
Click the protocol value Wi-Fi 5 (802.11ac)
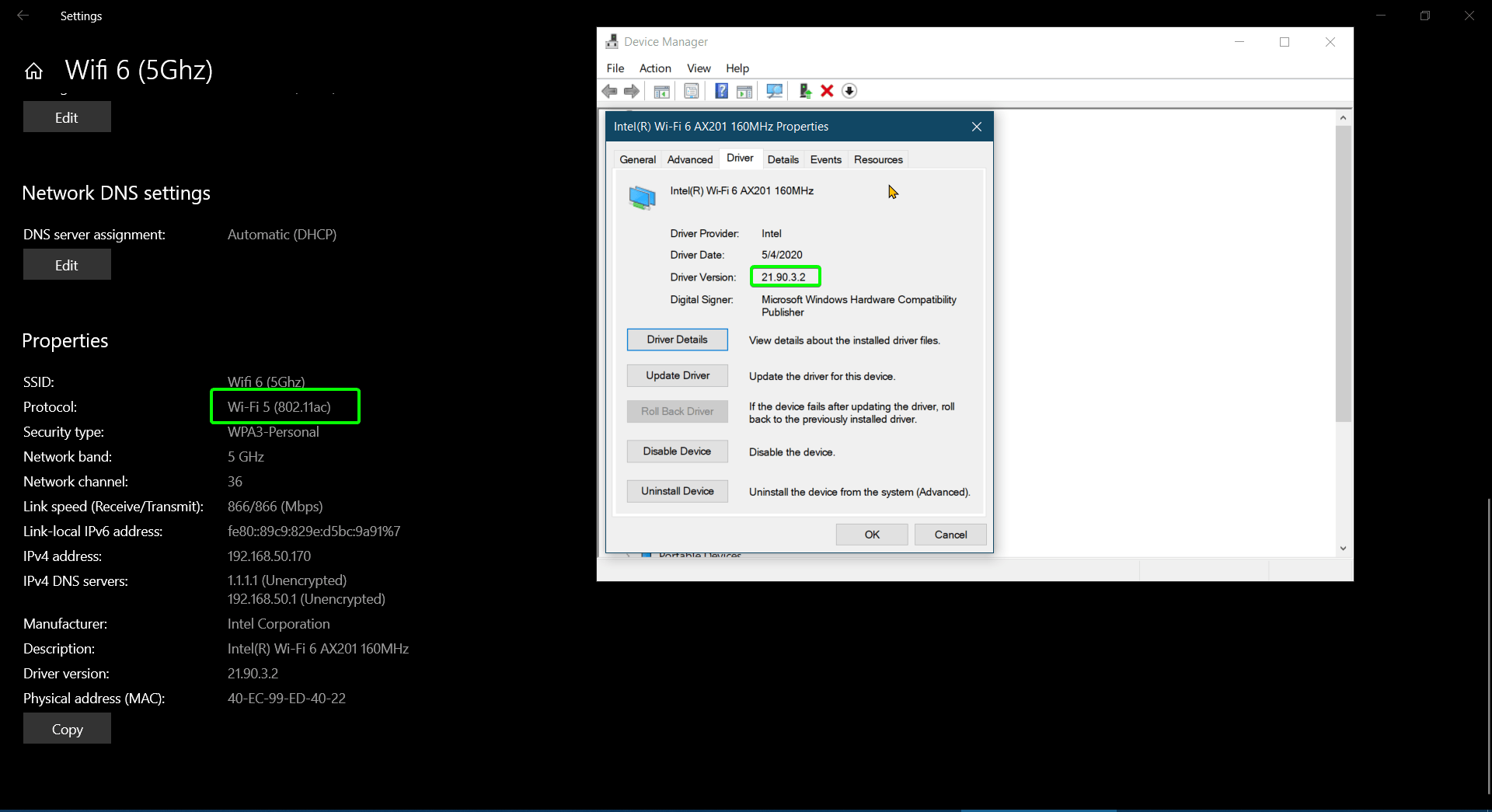tap(279, 407)
